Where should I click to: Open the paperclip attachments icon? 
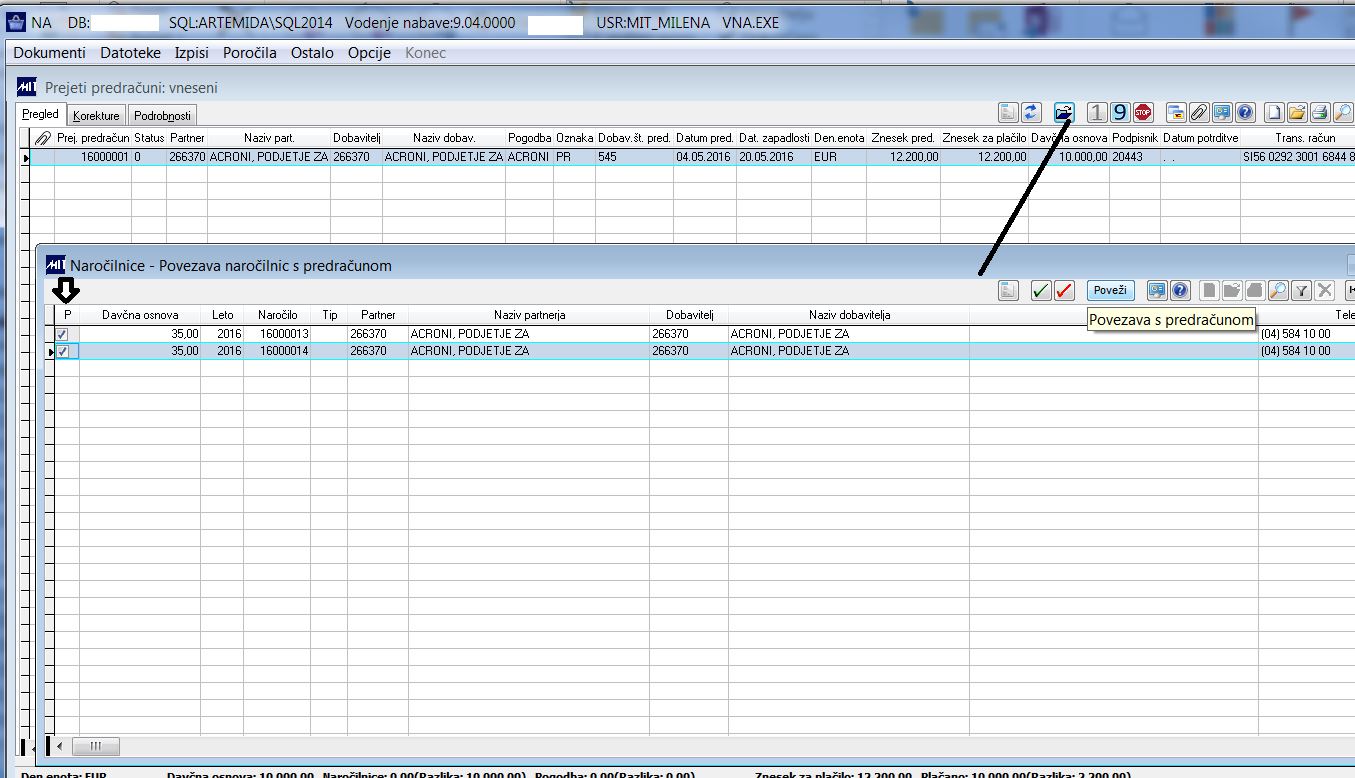click(x=1198, y=112)
